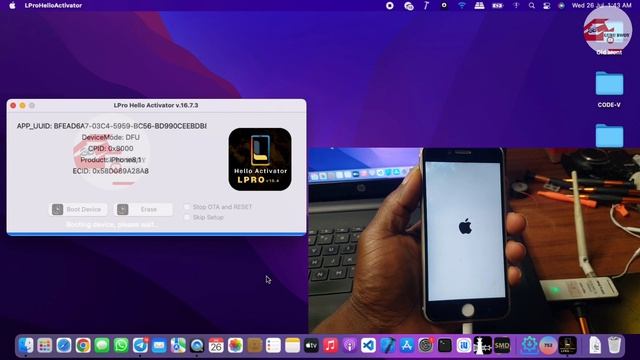Open WhatsApp from the Dock

(121, 345)
